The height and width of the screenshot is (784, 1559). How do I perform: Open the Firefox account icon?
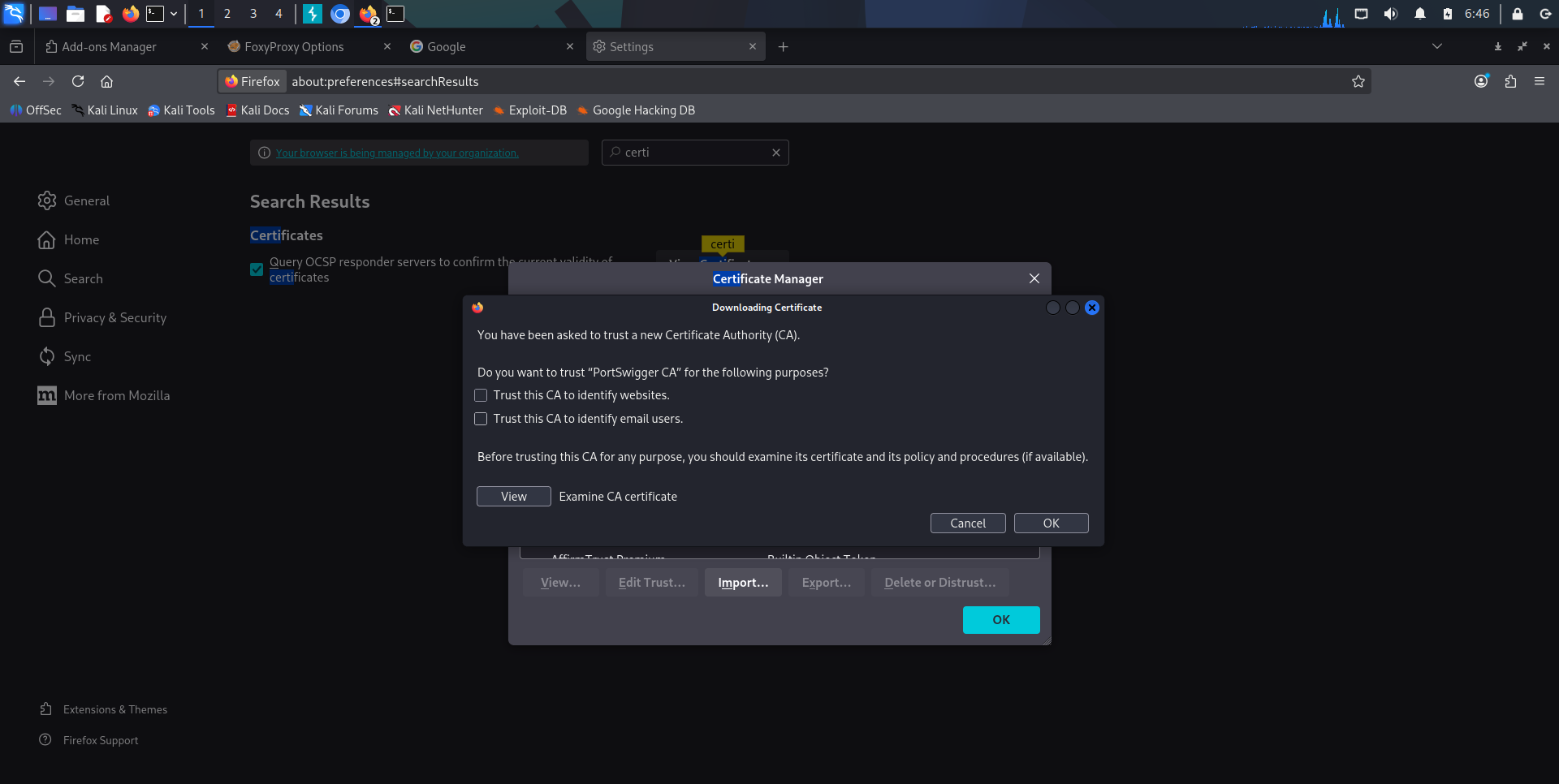(x=1482, y=81)
